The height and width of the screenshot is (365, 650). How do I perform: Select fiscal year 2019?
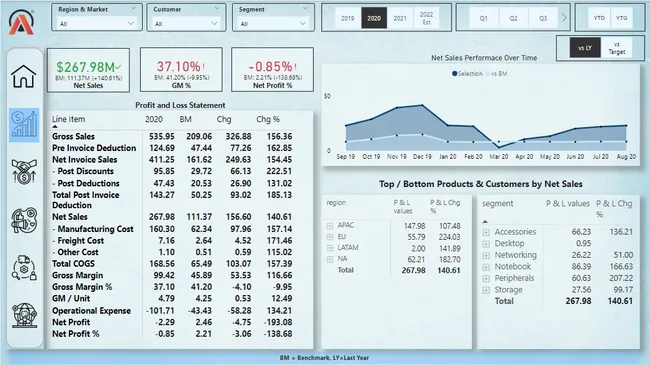click(x=347, y=18)
